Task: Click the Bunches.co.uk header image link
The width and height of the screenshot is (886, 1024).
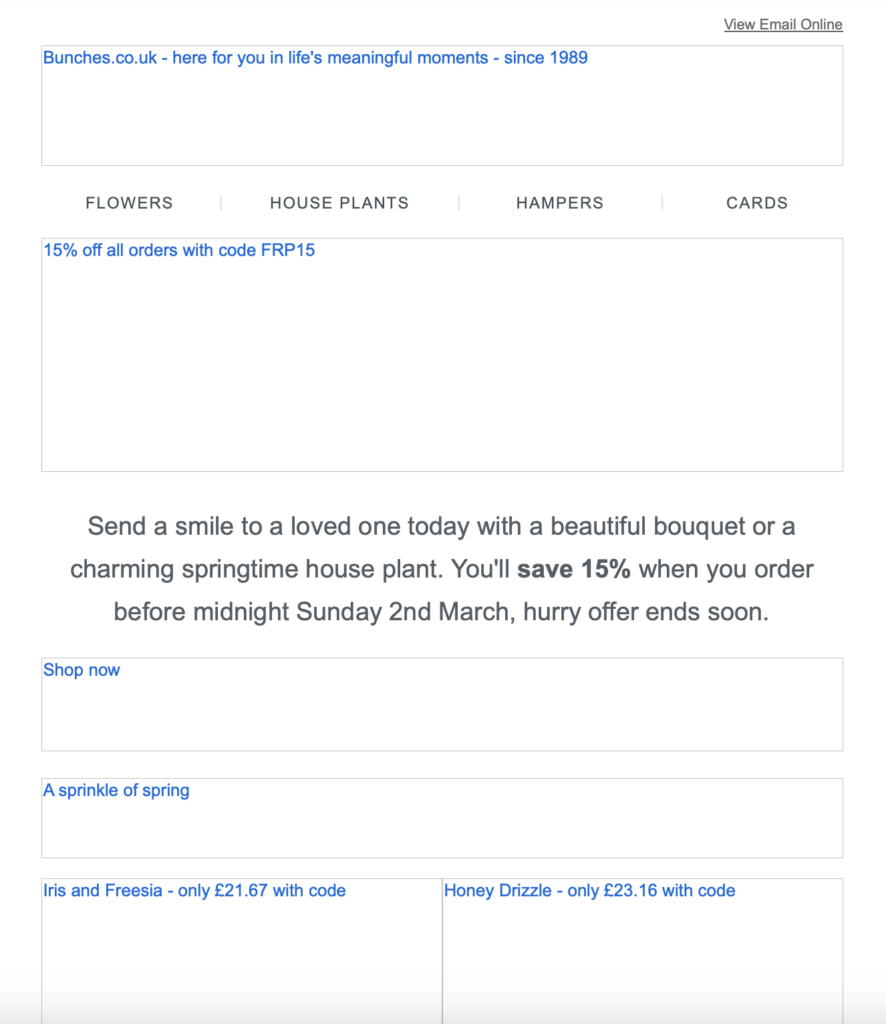Action: coord(442,105)
